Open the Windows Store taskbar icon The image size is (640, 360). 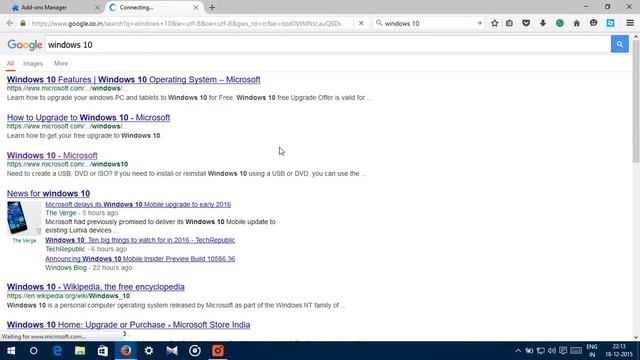pyautogui.click(x=103, y=351)
